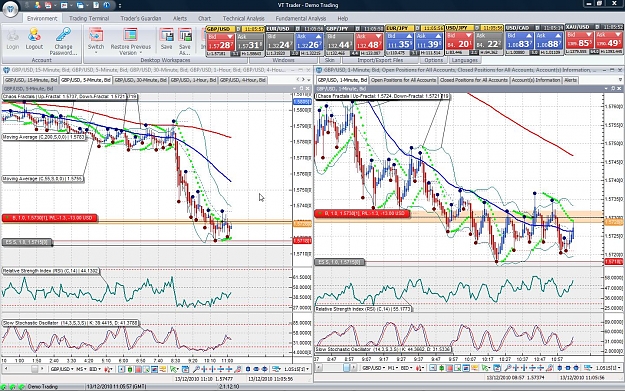
Task: Click red square icon in 1-Minute chart toolbar
Action: click(x=450, y=368)
